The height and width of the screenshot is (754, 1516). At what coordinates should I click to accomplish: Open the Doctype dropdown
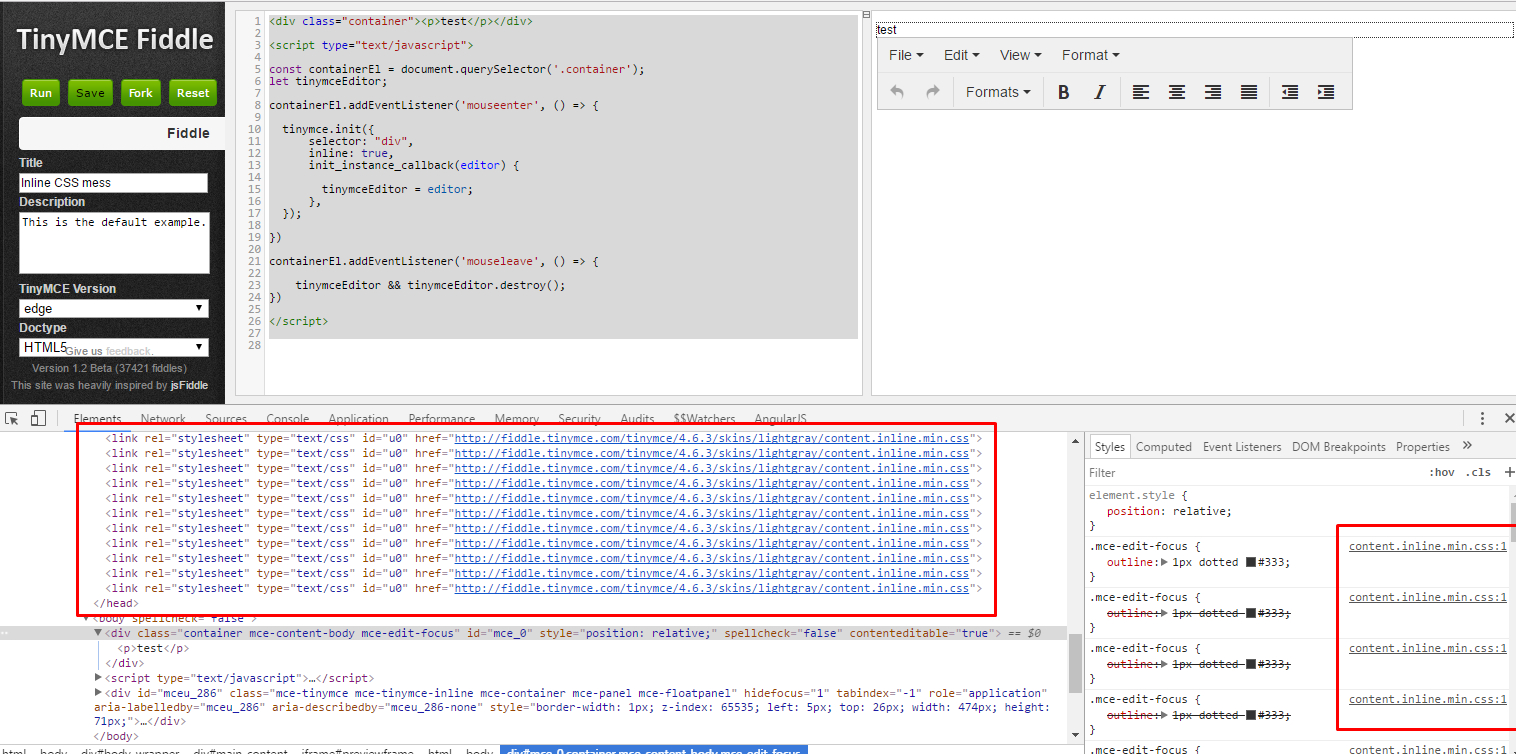coord(114,347)
